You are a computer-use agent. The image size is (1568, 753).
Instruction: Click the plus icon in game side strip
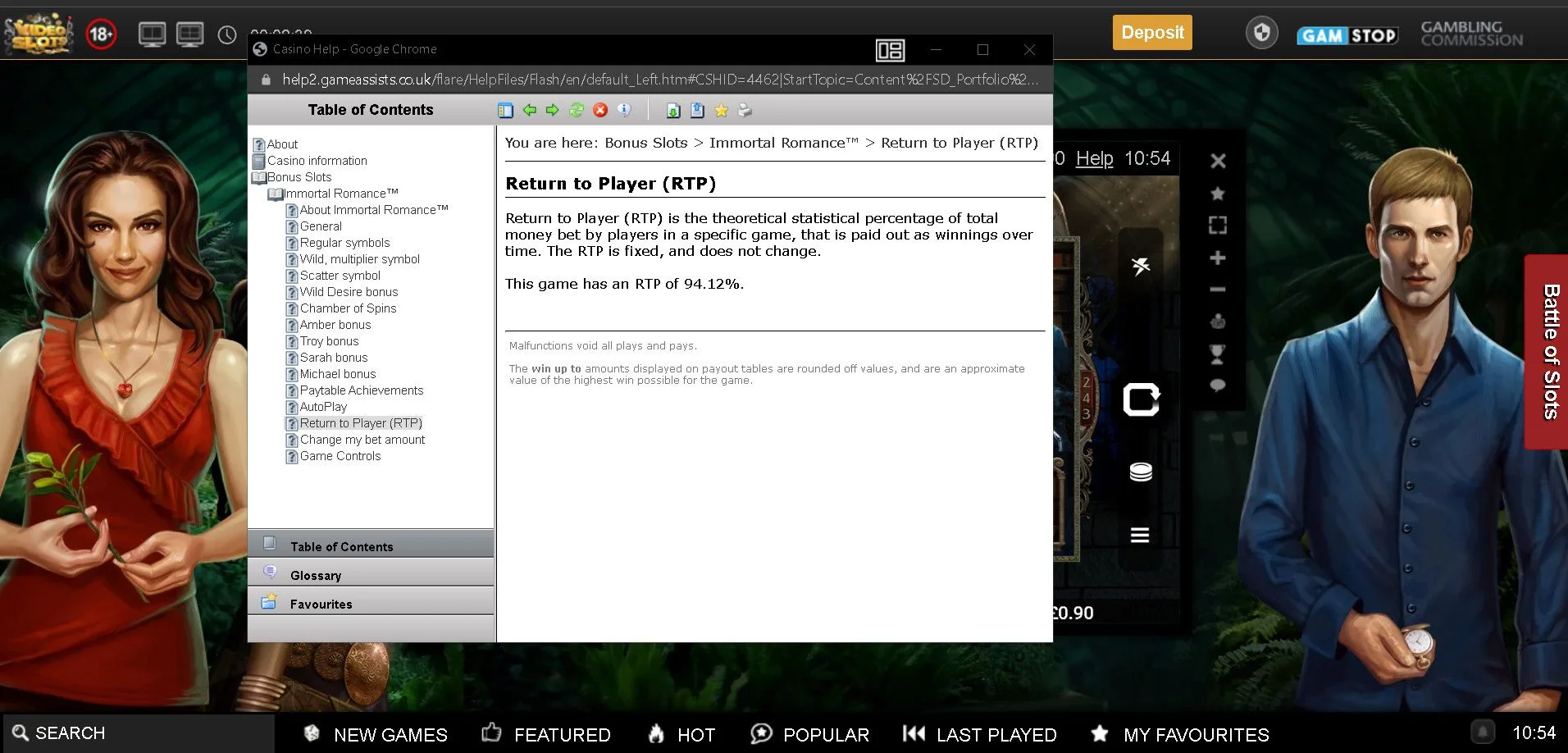(x=1218, y=258)
